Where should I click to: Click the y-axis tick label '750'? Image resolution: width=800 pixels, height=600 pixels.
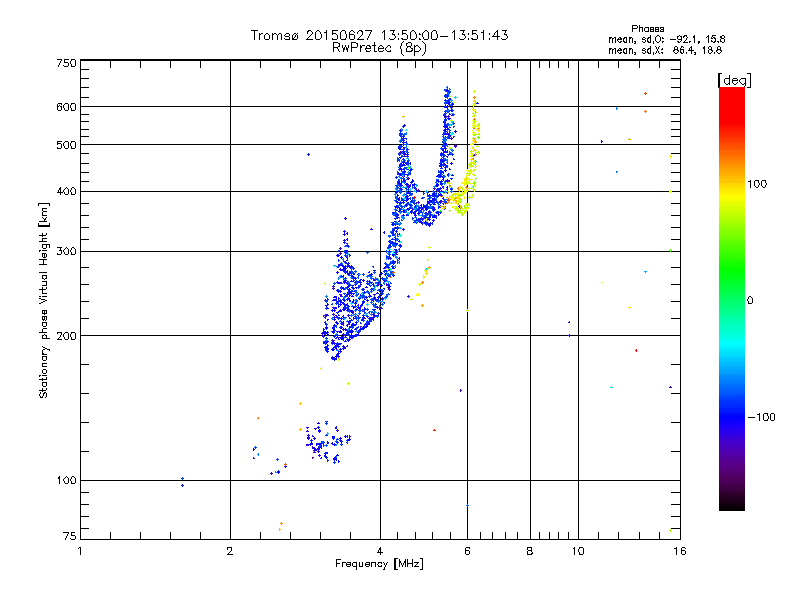click(x=66, y=63)
